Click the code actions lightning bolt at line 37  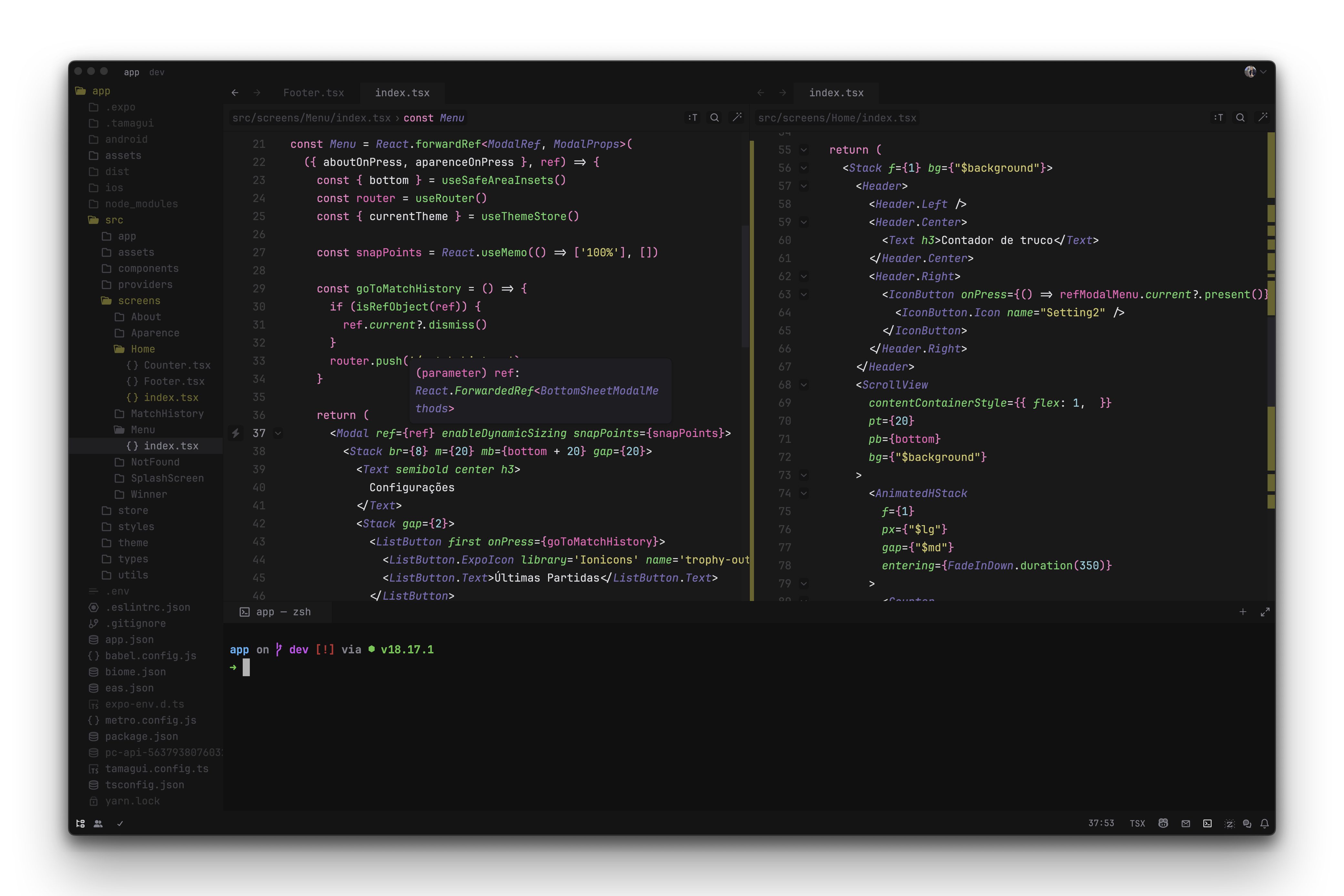coord(235,433)
